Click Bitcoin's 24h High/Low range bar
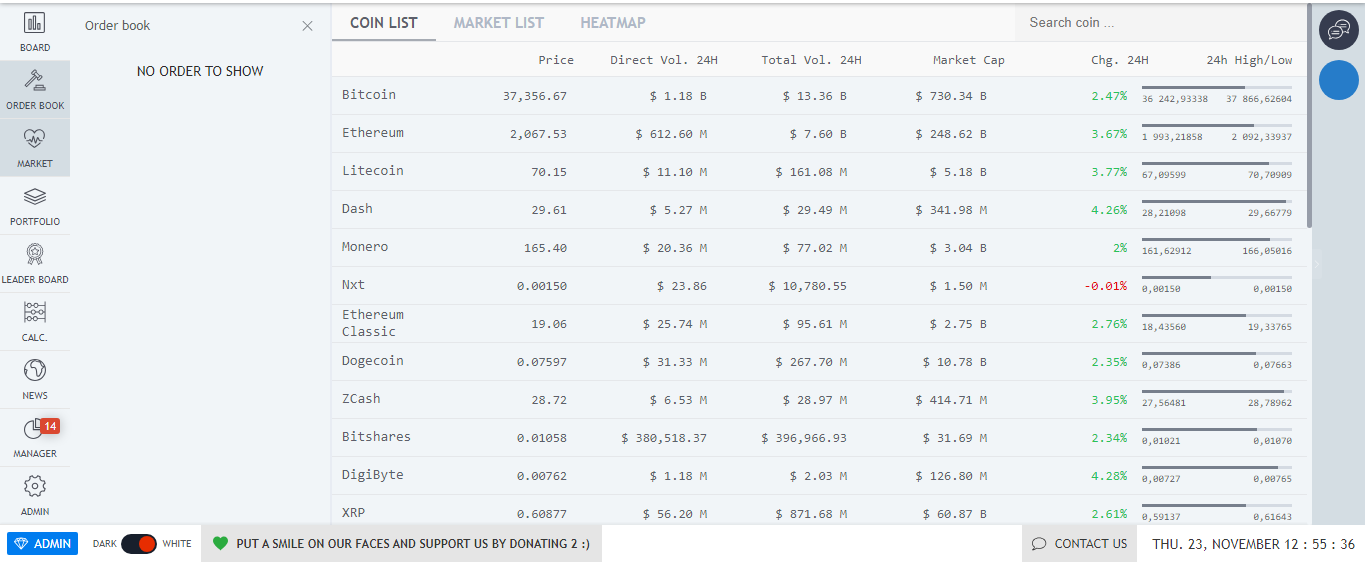The width and height of the screenshot is (1365, 562). coord(1216,88)
